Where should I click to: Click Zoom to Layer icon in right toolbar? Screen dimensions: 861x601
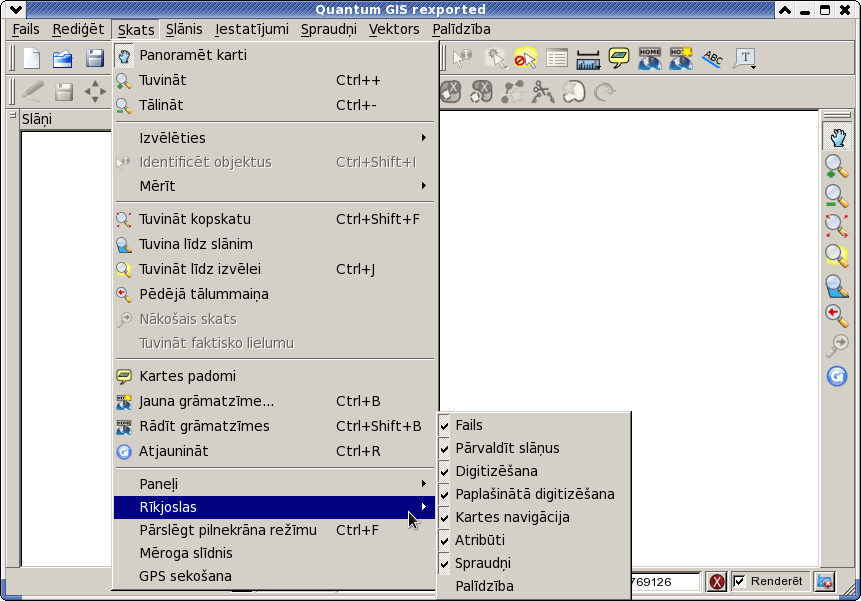836,286
